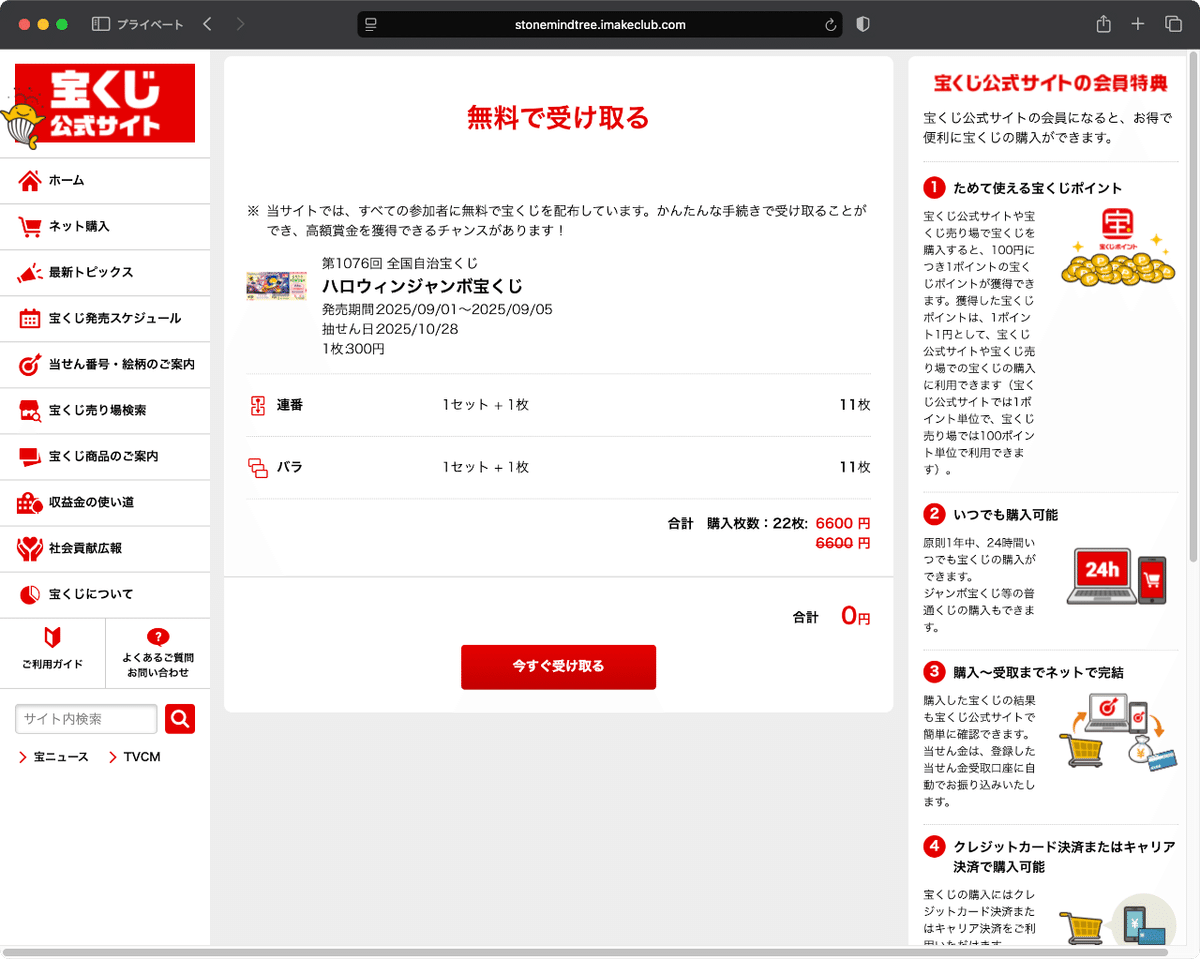The image size is (1200, 959).
Task: Click the Safari share icon
Action: tap(1102, 23)
